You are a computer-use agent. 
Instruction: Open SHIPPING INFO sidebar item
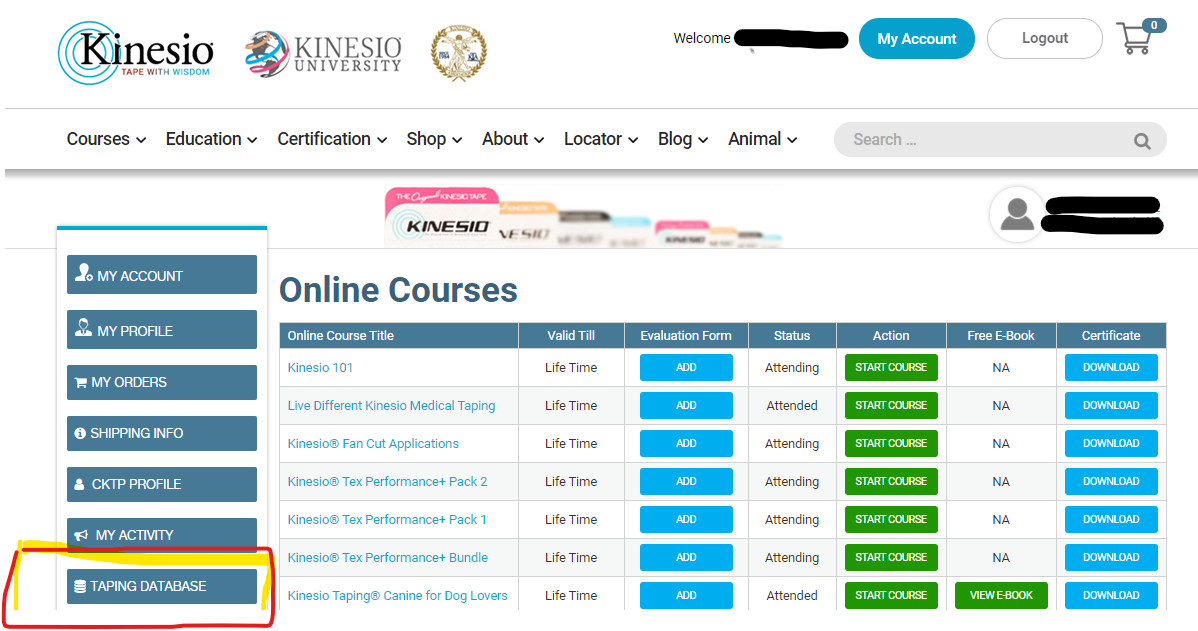(162, 433)
